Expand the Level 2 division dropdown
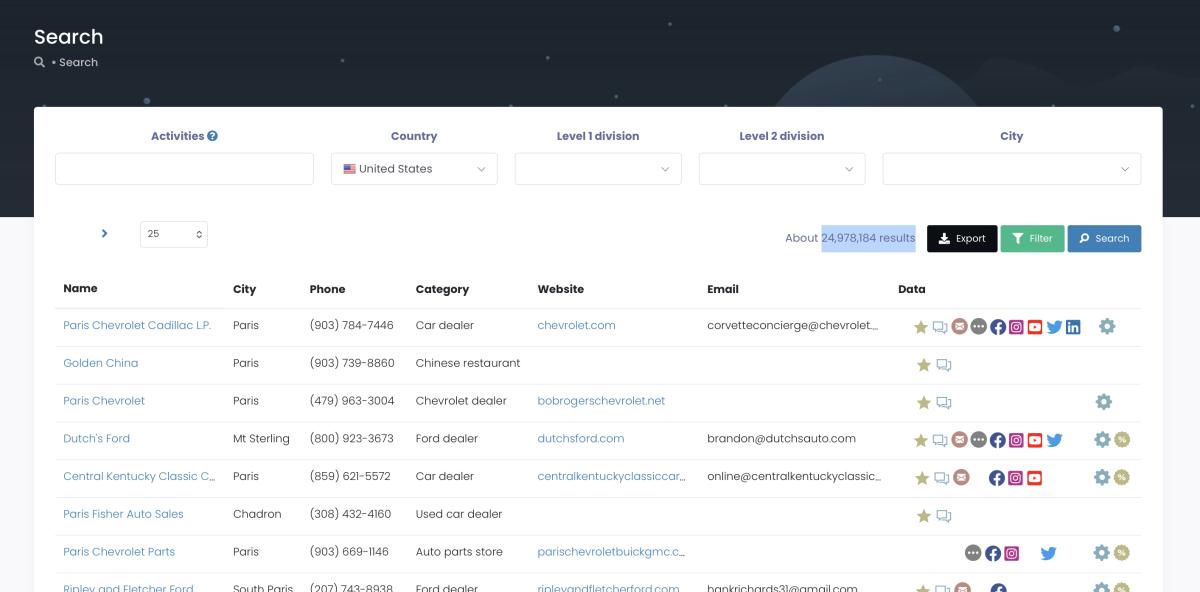This screenshot has width=1200, height=592. (782, 169)
